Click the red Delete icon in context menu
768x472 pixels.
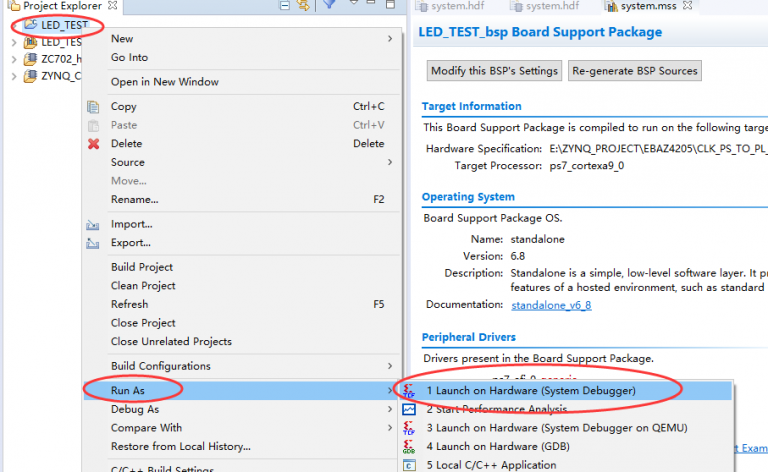[94, 143]
